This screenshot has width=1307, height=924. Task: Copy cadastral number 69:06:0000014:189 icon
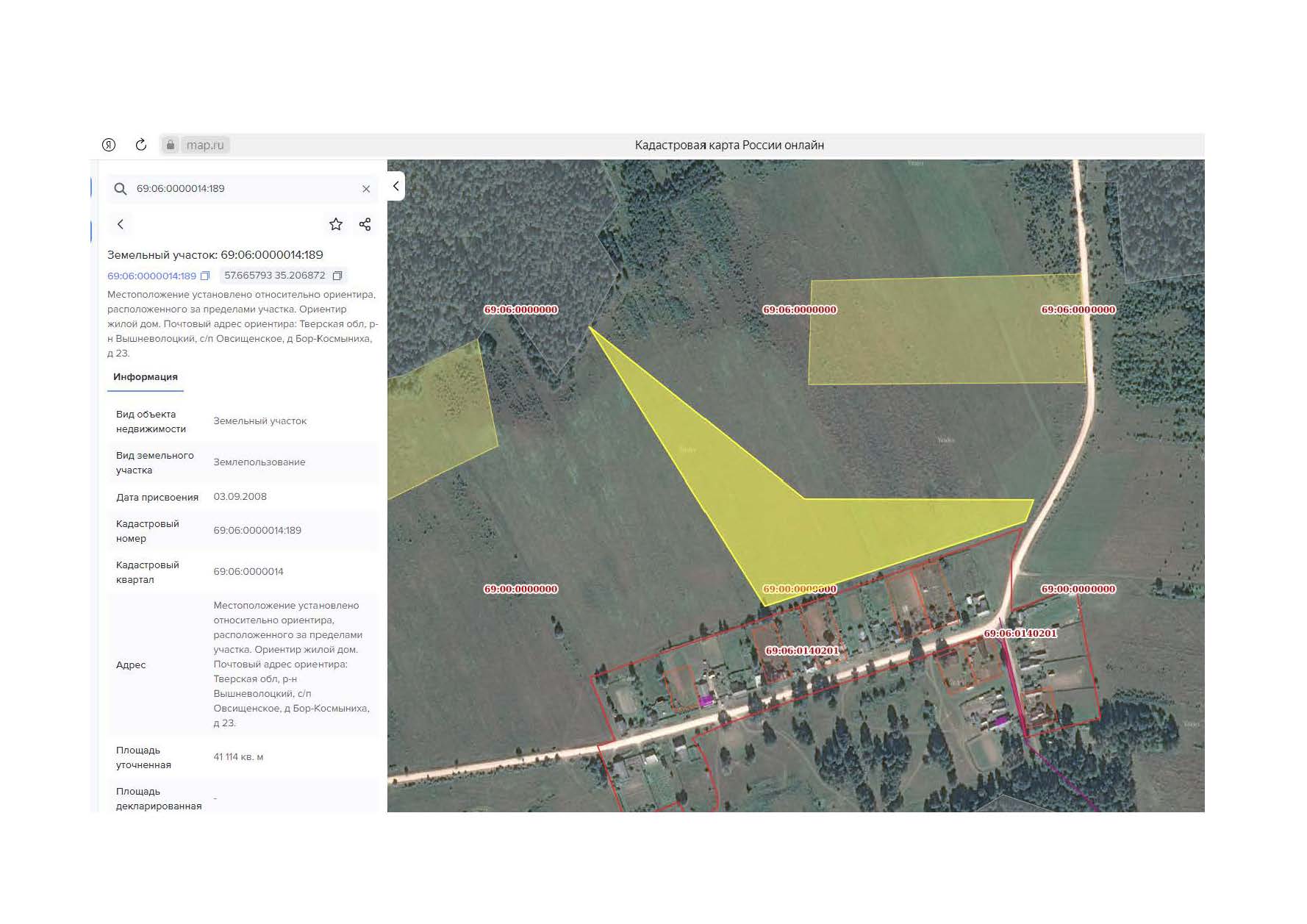[205, 276]
